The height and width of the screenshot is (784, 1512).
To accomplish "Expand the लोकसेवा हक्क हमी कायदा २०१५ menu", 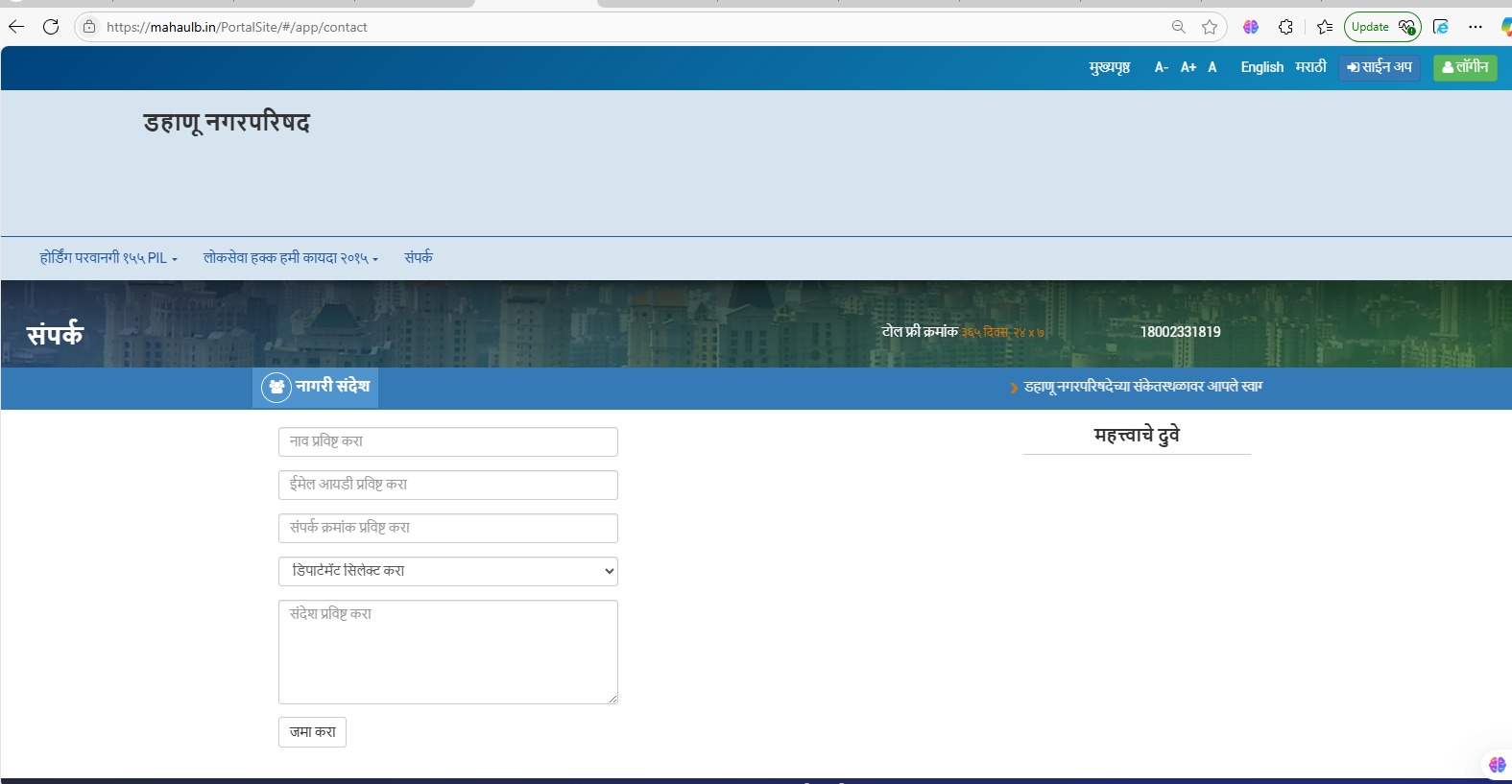I will (x=291, y=257).
